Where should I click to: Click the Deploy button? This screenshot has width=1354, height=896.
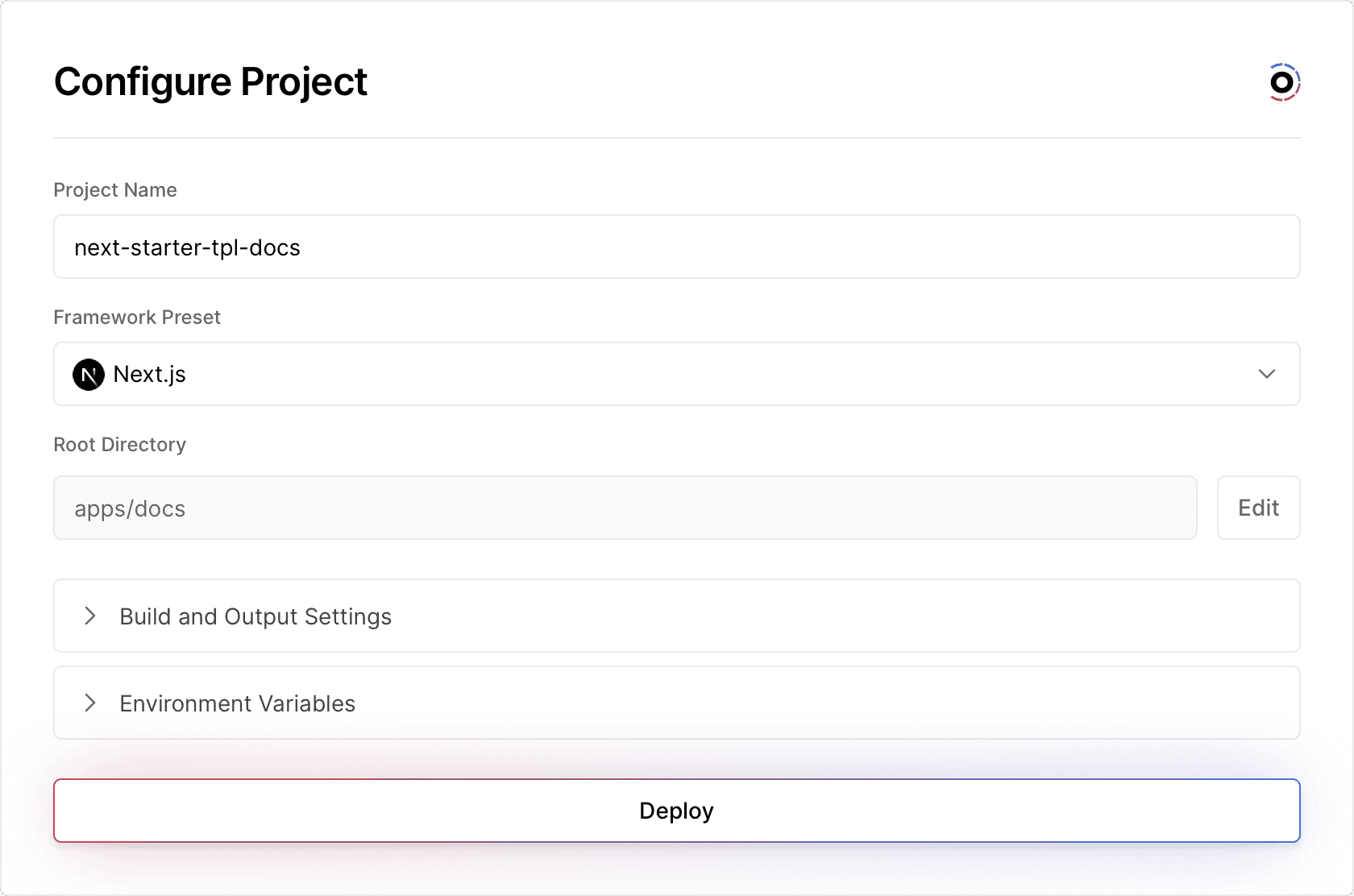point(676,811)
